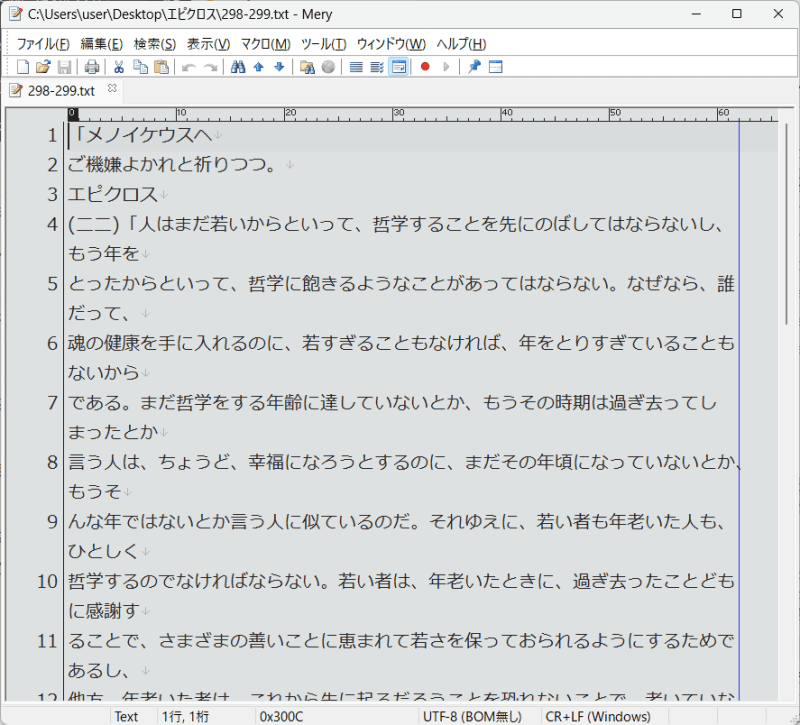This screenshot has width=800, height=725.
Task: Click the Copy icon in toolbar
Action: point(139,67)
